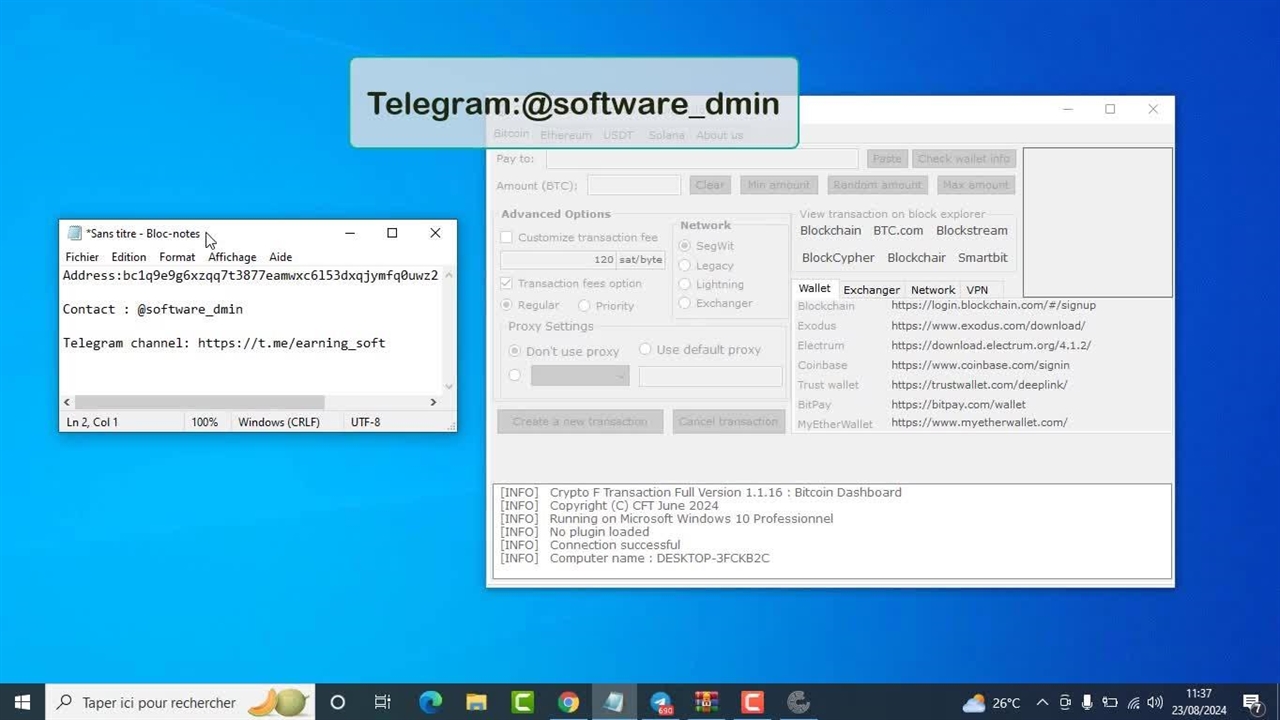Click the Windows taskbar search box
The width and height of the screenshot is (1280, 720).
click(160, 703)
